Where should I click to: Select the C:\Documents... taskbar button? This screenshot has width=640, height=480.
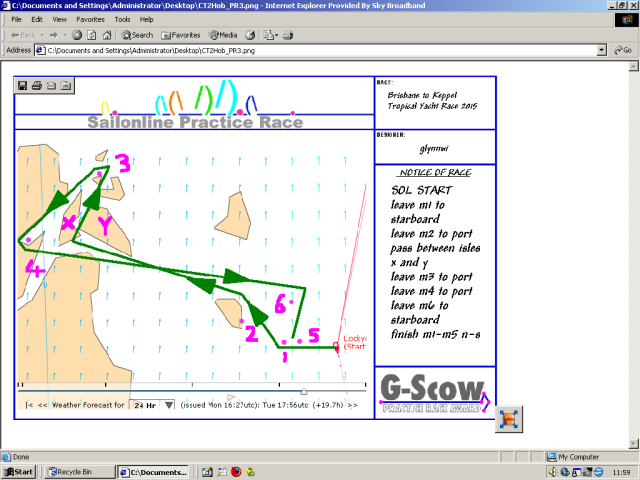tap(153, 472)
